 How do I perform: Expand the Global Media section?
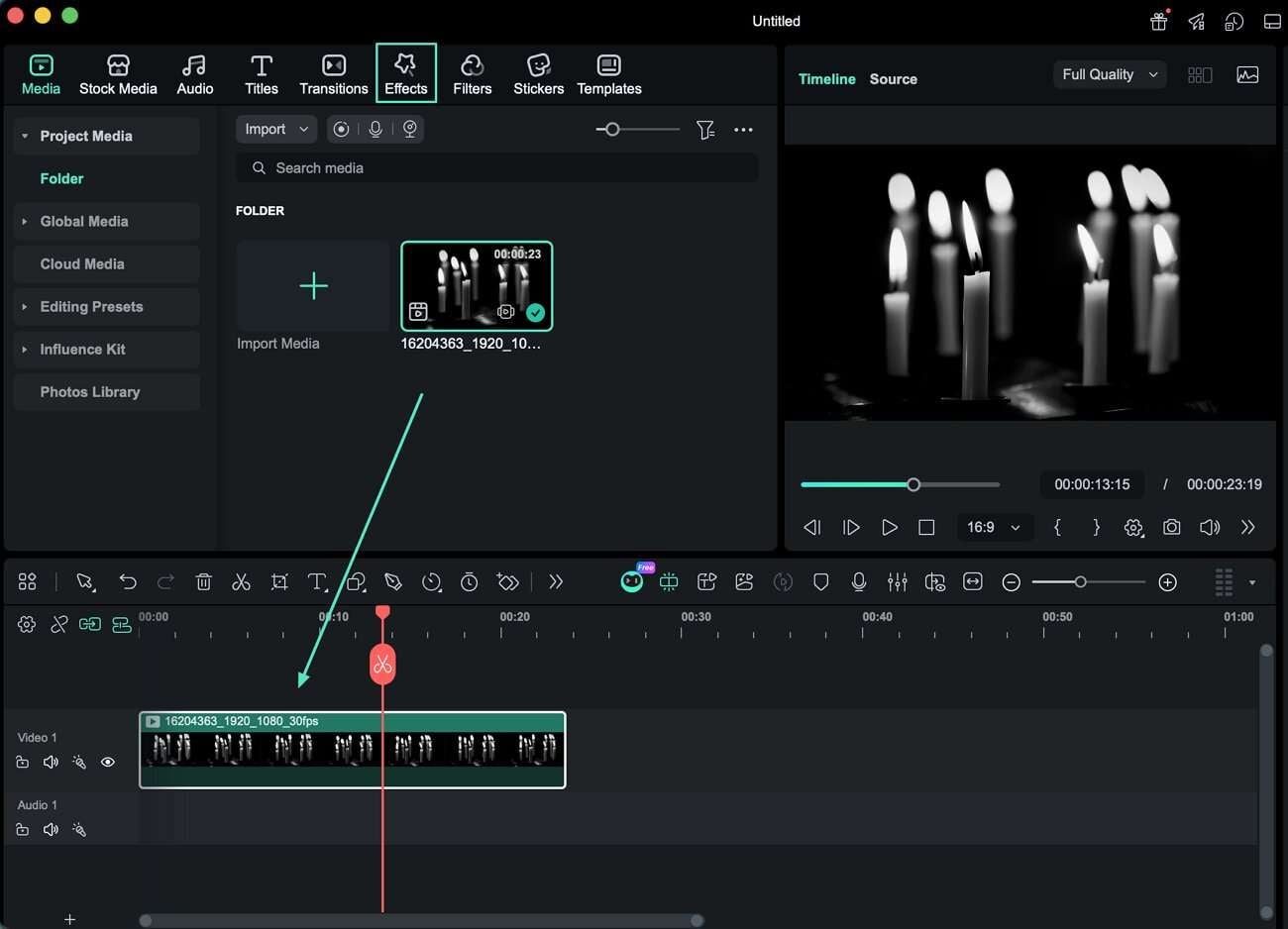25,222
